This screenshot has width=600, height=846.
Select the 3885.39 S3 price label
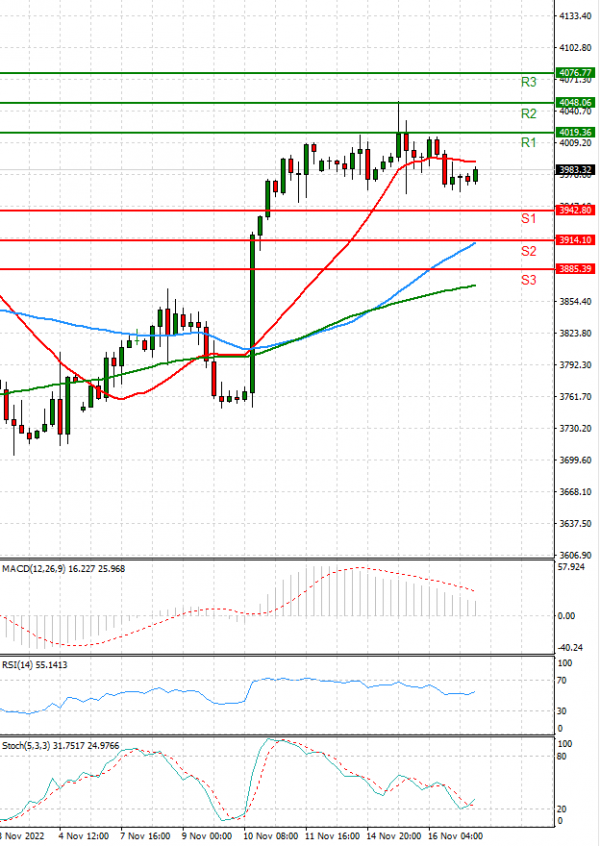576,269
